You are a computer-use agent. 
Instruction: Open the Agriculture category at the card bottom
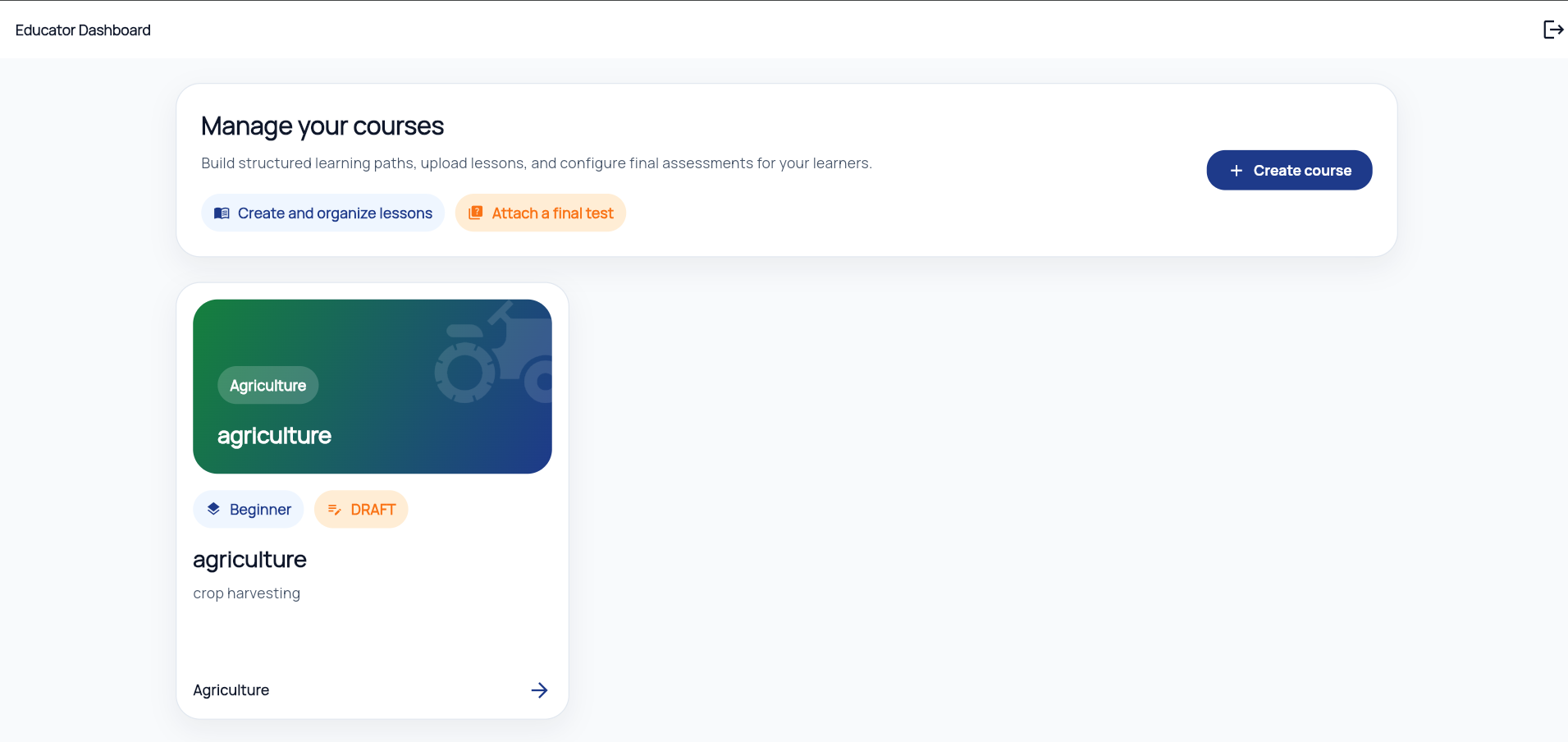pyautogui.click(x=231, y=689)
